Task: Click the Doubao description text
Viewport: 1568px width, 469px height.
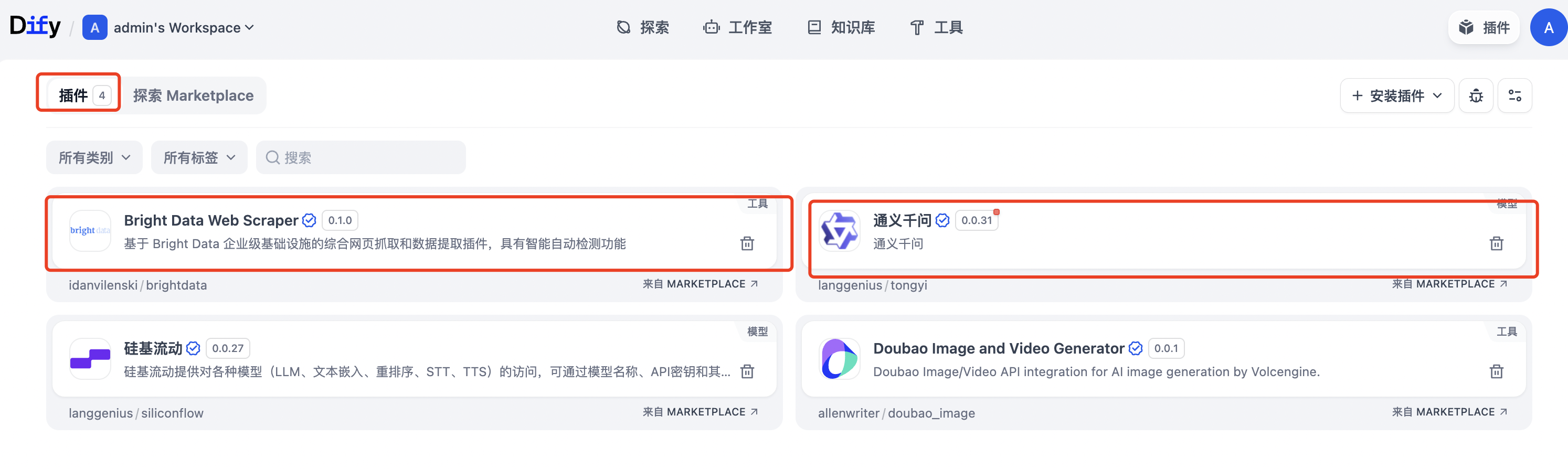Action: coord(1096,371)
